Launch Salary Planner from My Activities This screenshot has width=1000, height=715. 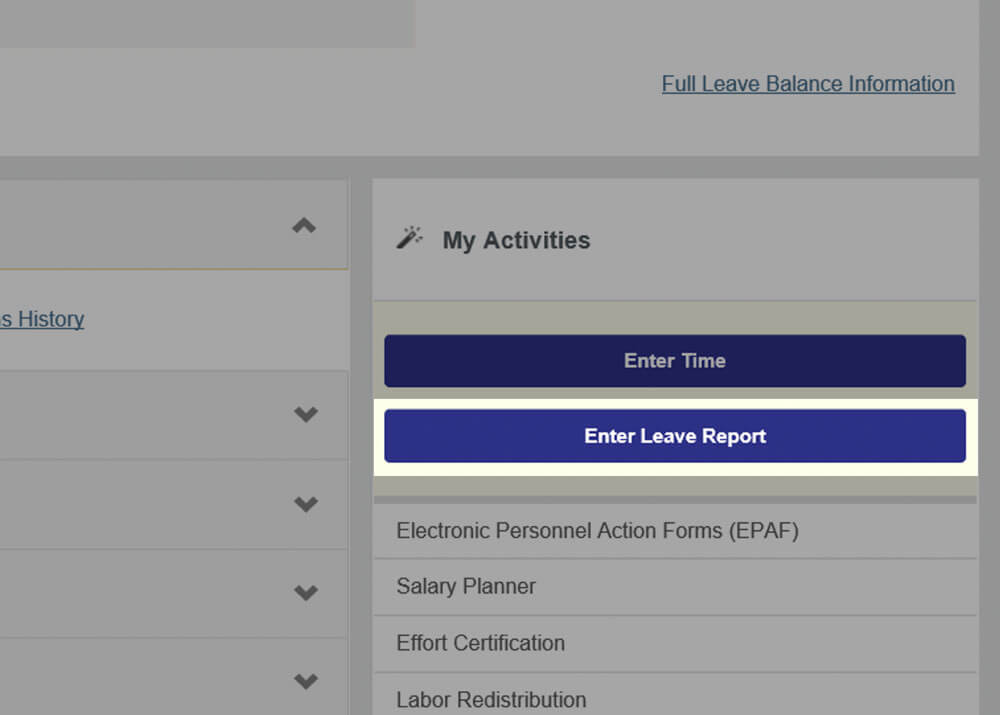(465, 587)
